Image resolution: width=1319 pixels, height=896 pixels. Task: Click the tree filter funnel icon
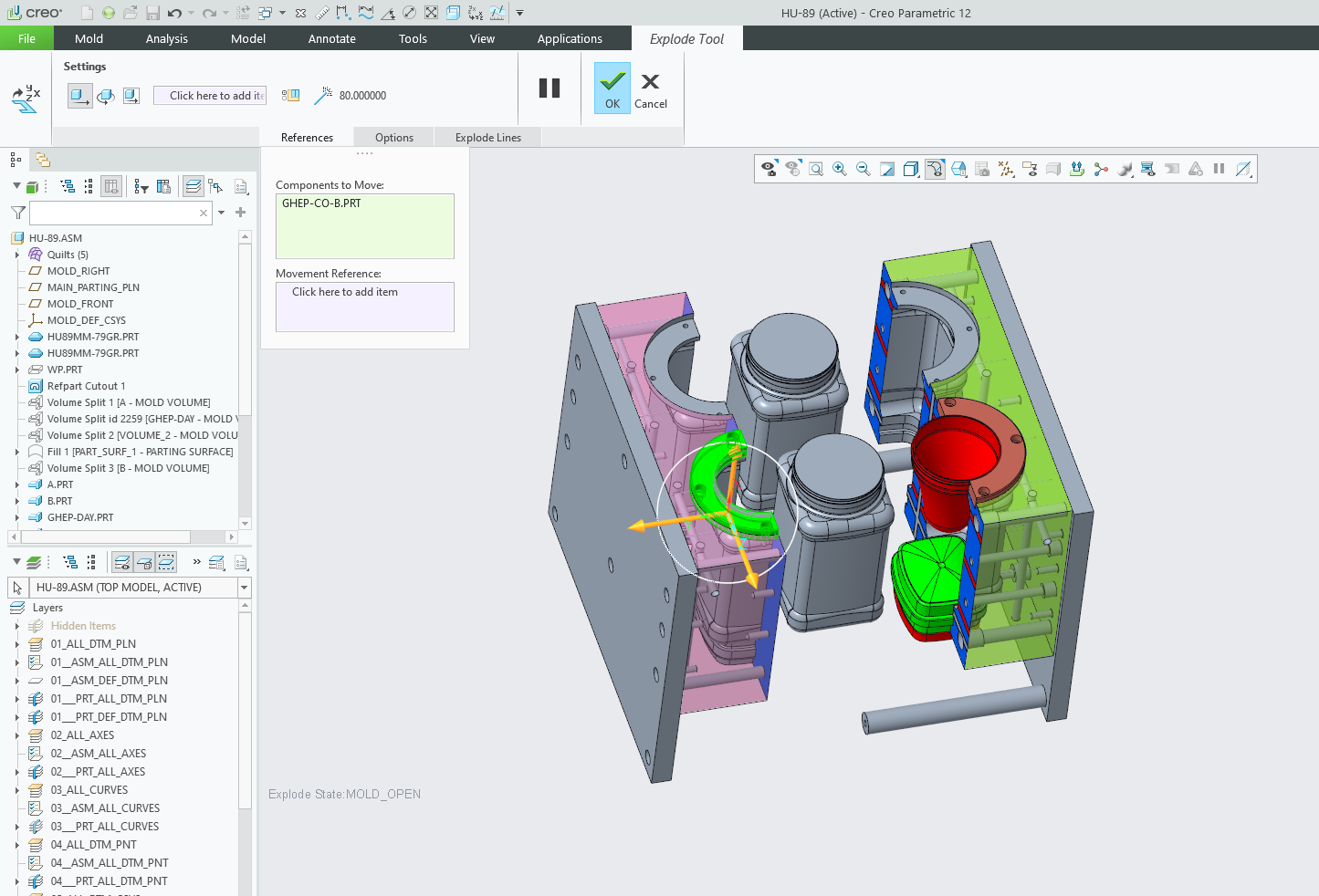click(x=17, y=213)
